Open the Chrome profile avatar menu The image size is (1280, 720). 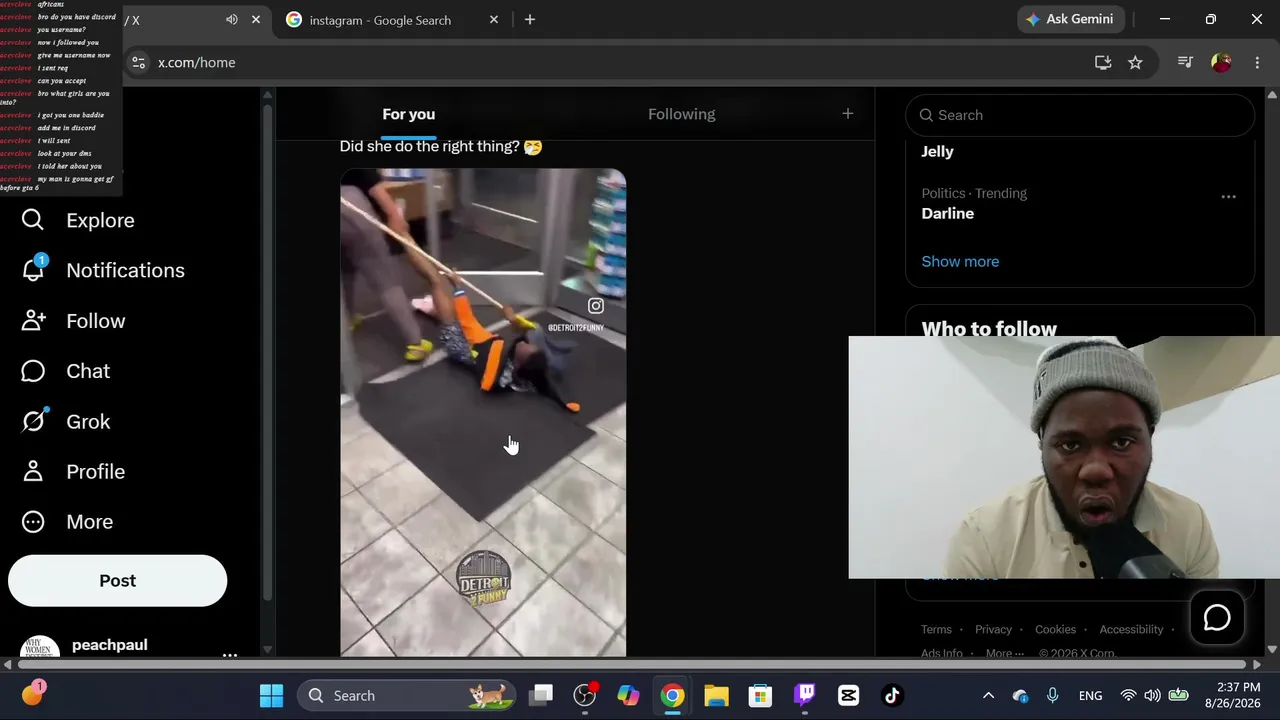coord(1221,62)
